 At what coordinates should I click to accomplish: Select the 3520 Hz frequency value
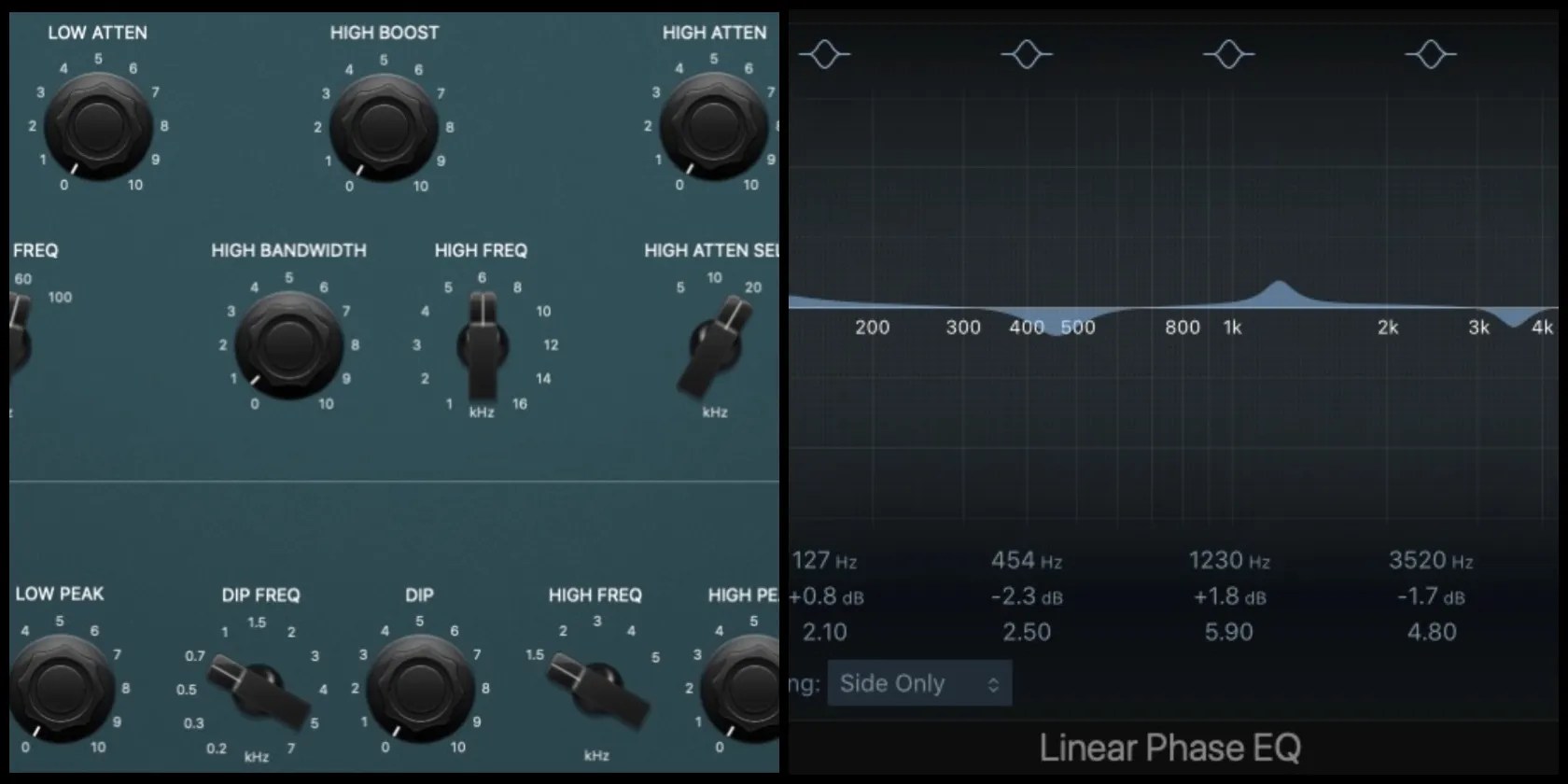coord(1431,561)
